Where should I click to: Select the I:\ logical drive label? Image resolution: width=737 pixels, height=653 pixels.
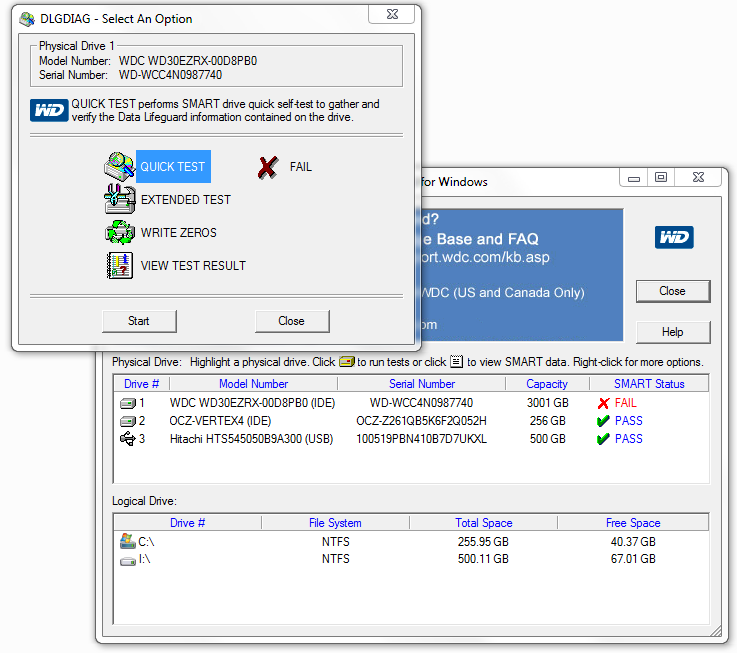[x=144, y=559]
